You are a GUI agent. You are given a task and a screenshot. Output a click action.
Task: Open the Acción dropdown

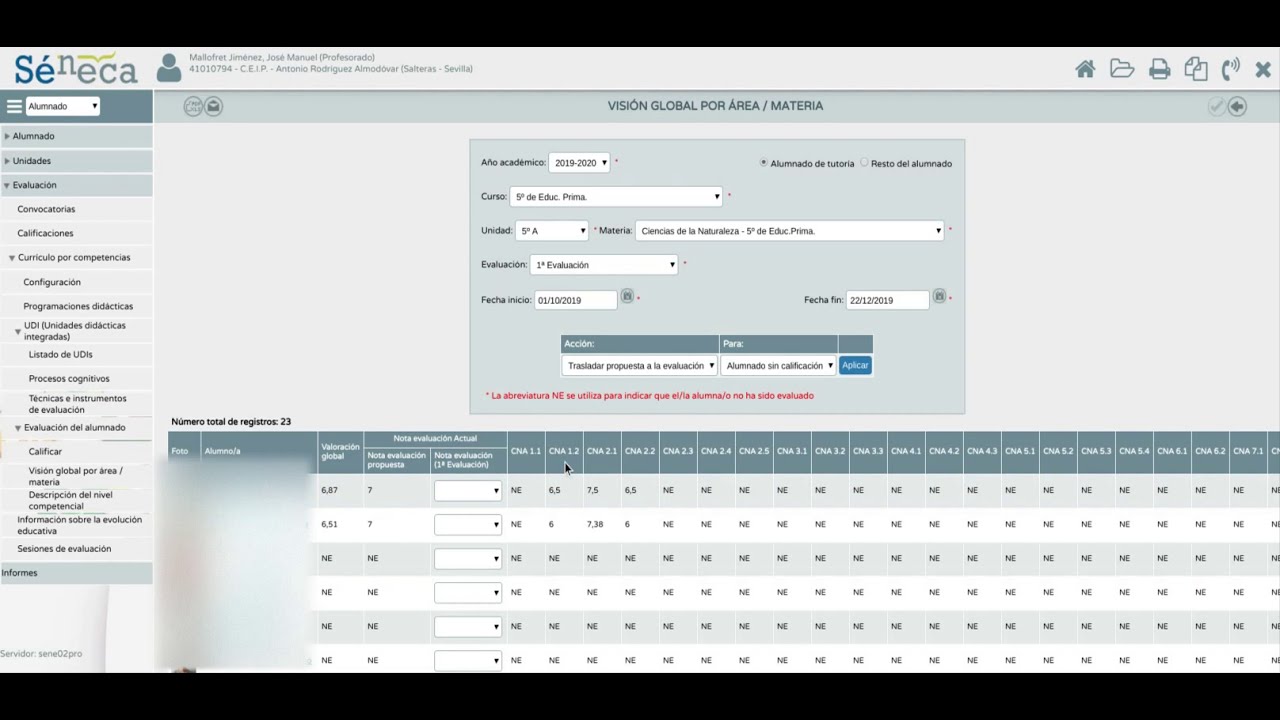(x=639, y=366)
